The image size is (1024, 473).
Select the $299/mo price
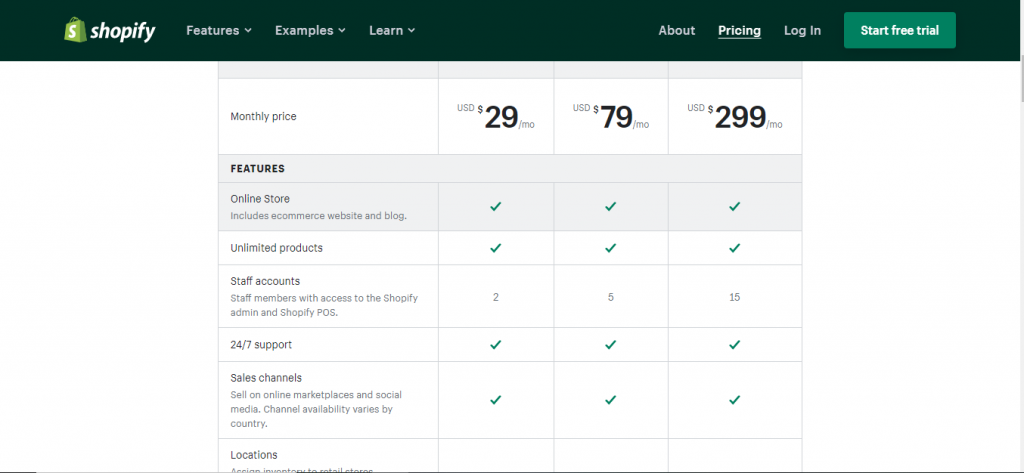[x=735, y=117]
